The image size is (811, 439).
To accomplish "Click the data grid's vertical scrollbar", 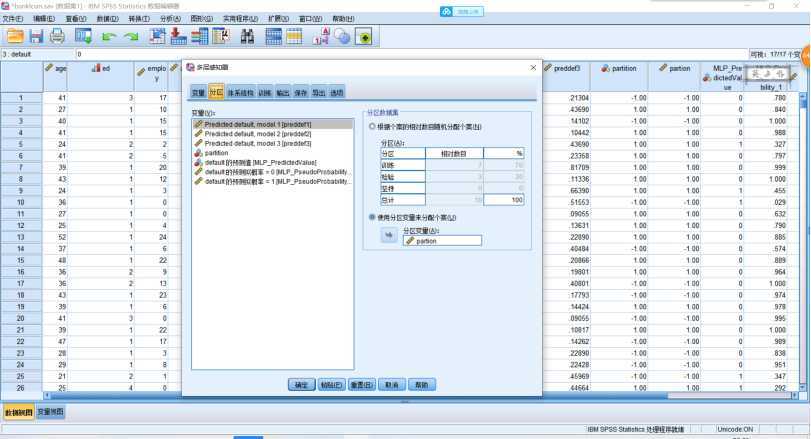I will coord(803,241).
